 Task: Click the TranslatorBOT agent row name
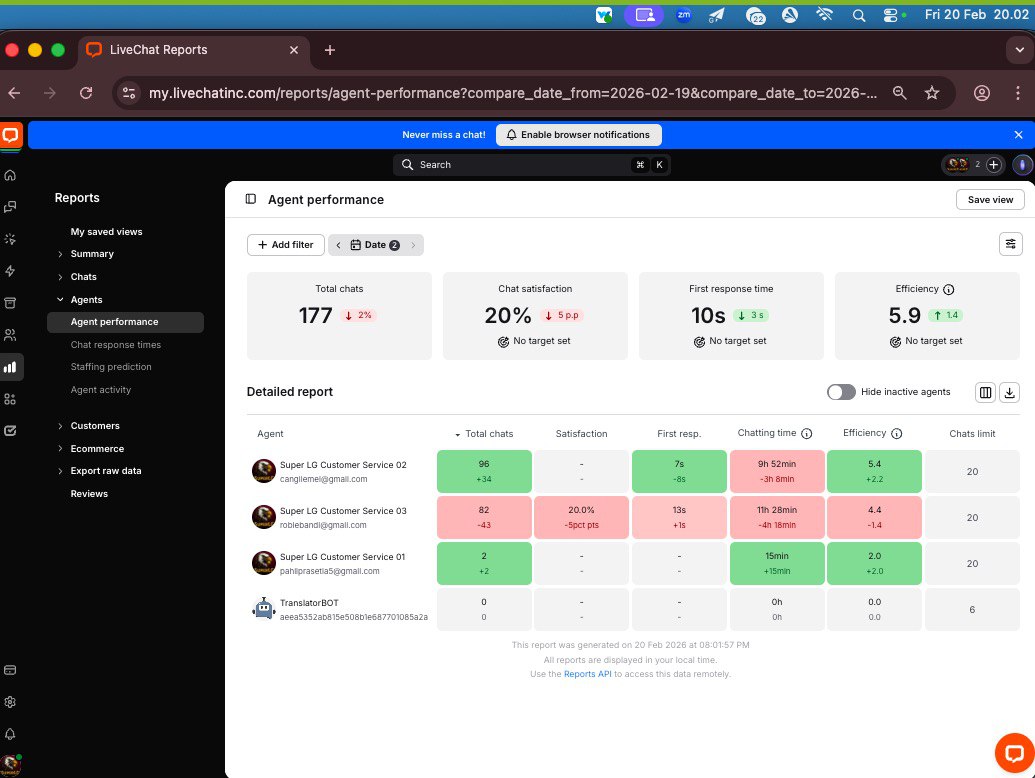pos(309,602)
